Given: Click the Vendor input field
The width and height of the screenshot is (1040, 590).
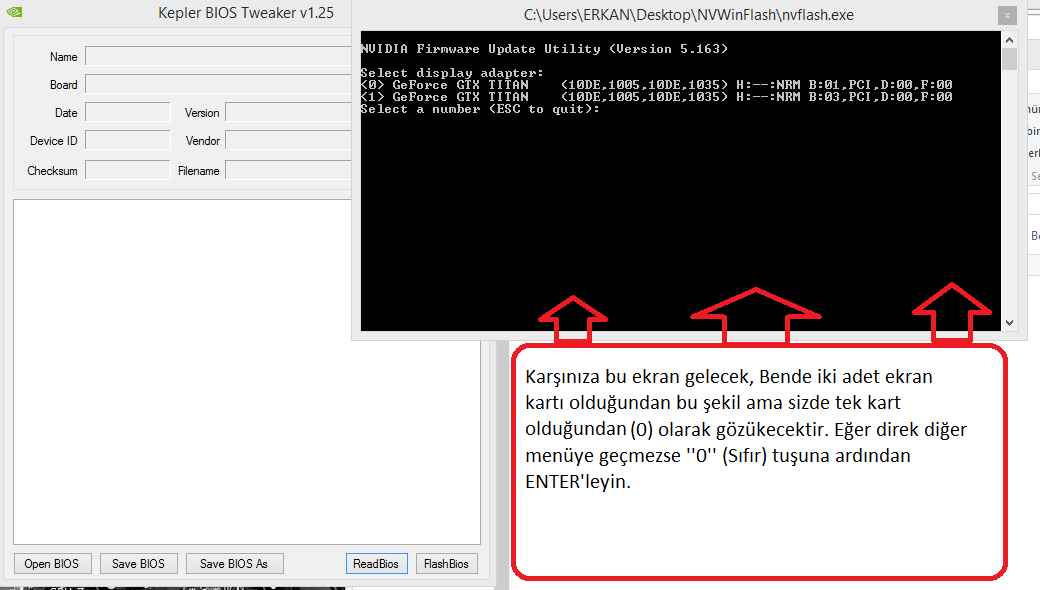Looking at the screenshot, I should [x=289, y=140].
